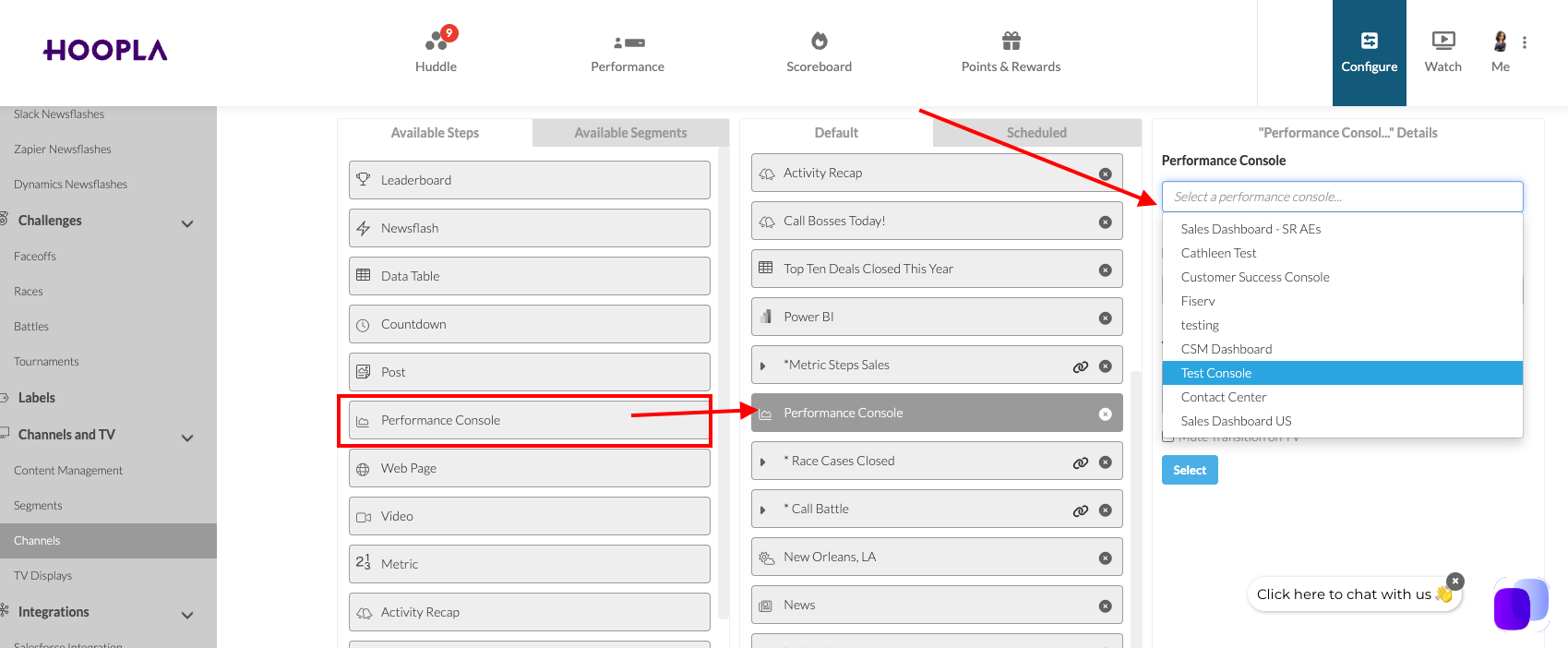This screenshot has width=1568, height=648.
Task: Open the Scoreboard flame icon
Action: (820, 41)
